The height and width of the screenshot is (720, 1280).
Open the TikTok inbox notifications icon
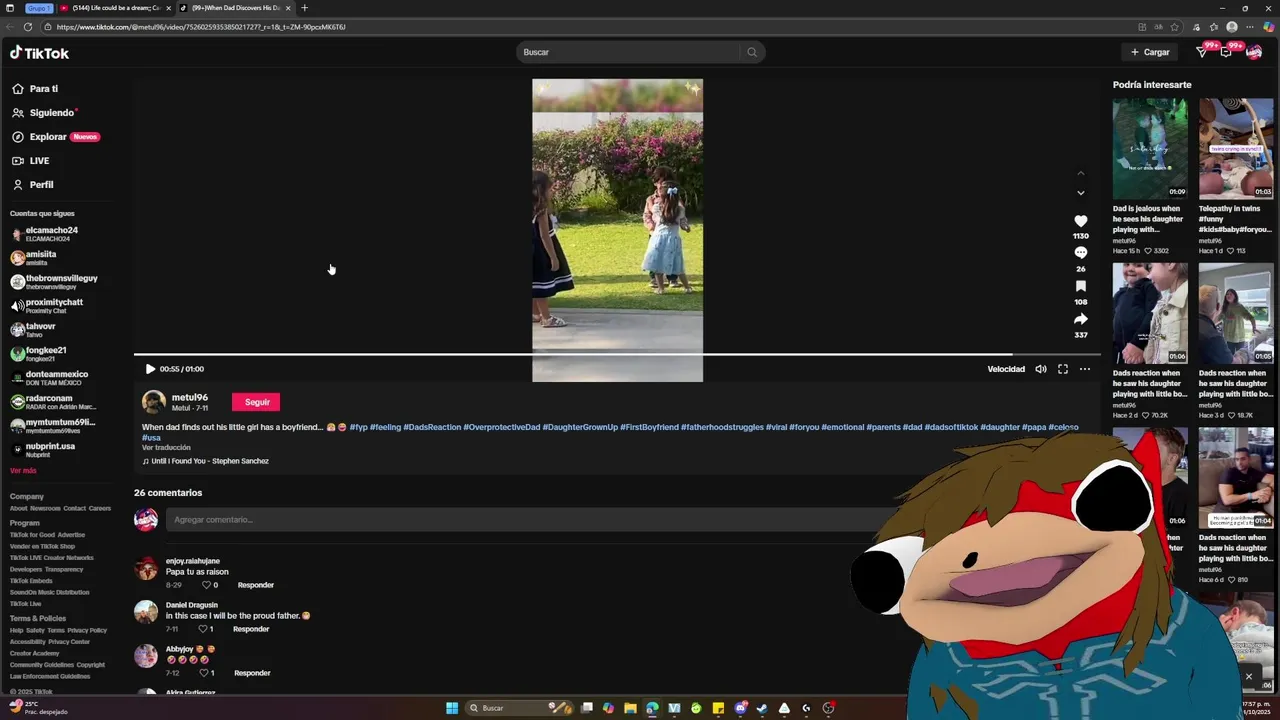coord(1226,52)
